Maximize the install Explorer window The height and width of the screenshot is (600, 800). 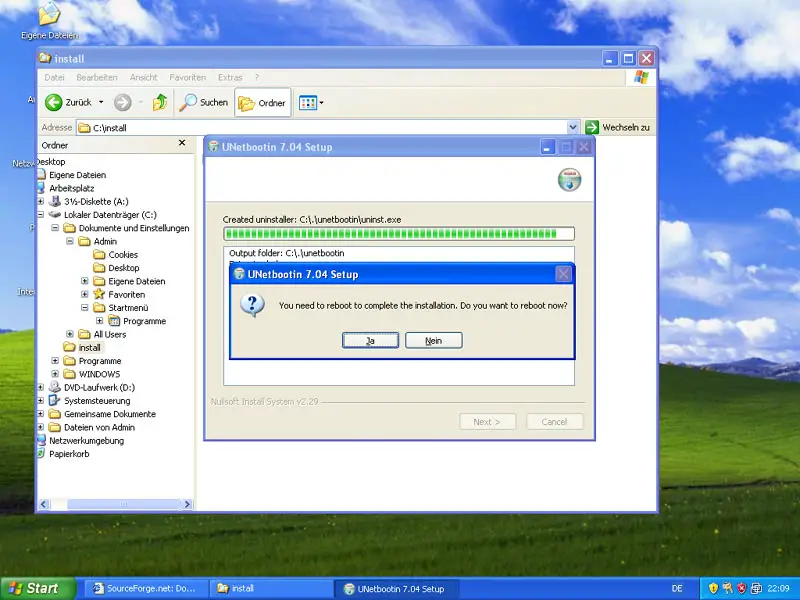pos(628,58)
